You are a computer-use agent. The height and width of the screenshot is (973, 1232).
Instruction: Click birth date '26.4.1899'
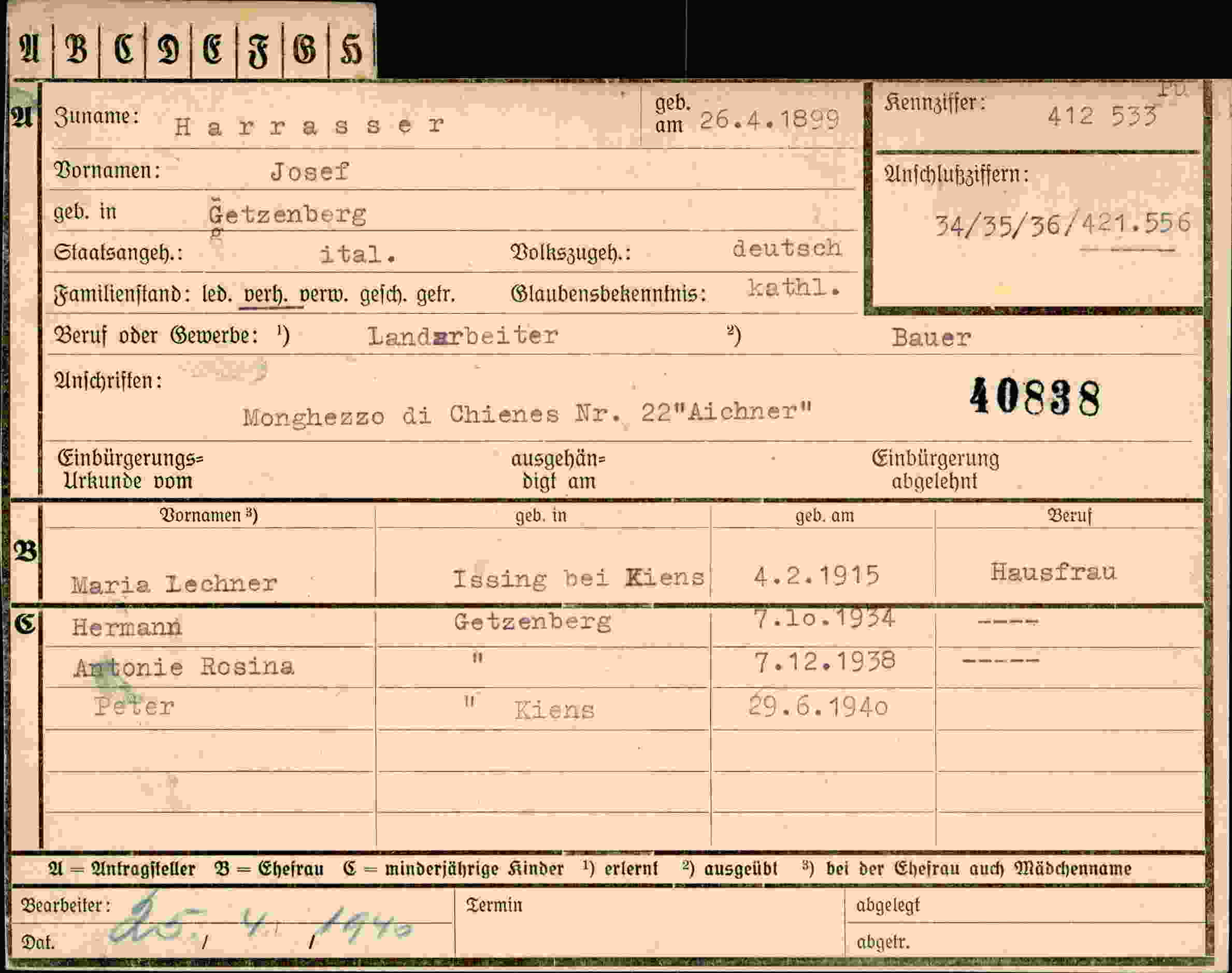tap(769, 120)
